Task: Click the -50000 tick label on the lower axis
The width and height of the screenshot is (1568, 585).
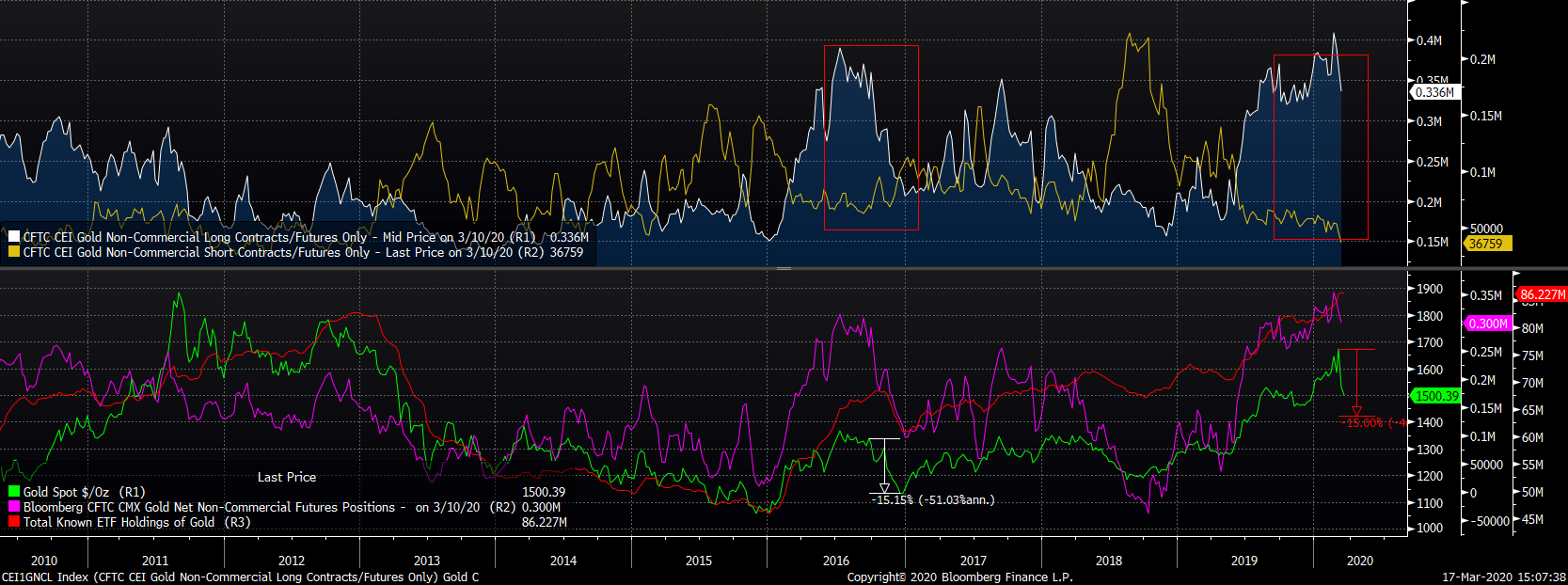Action: pyautogui.click(x=1490, y=521)
